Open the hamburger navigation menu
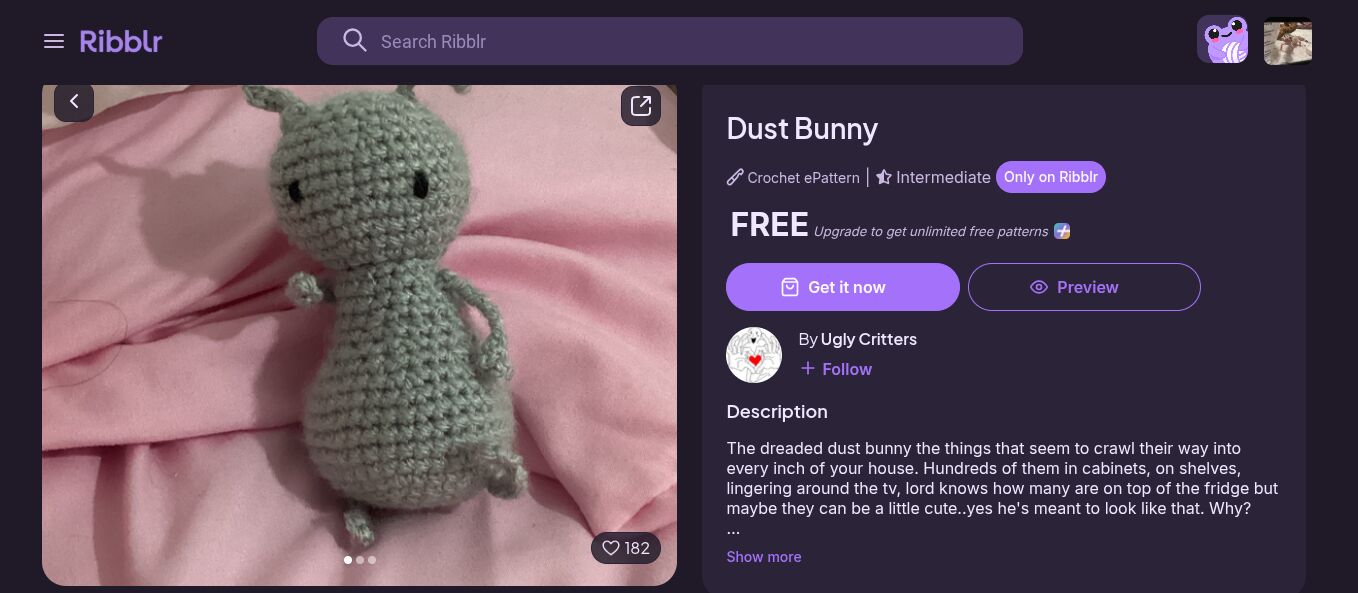1358x593 pixels. 54,41
